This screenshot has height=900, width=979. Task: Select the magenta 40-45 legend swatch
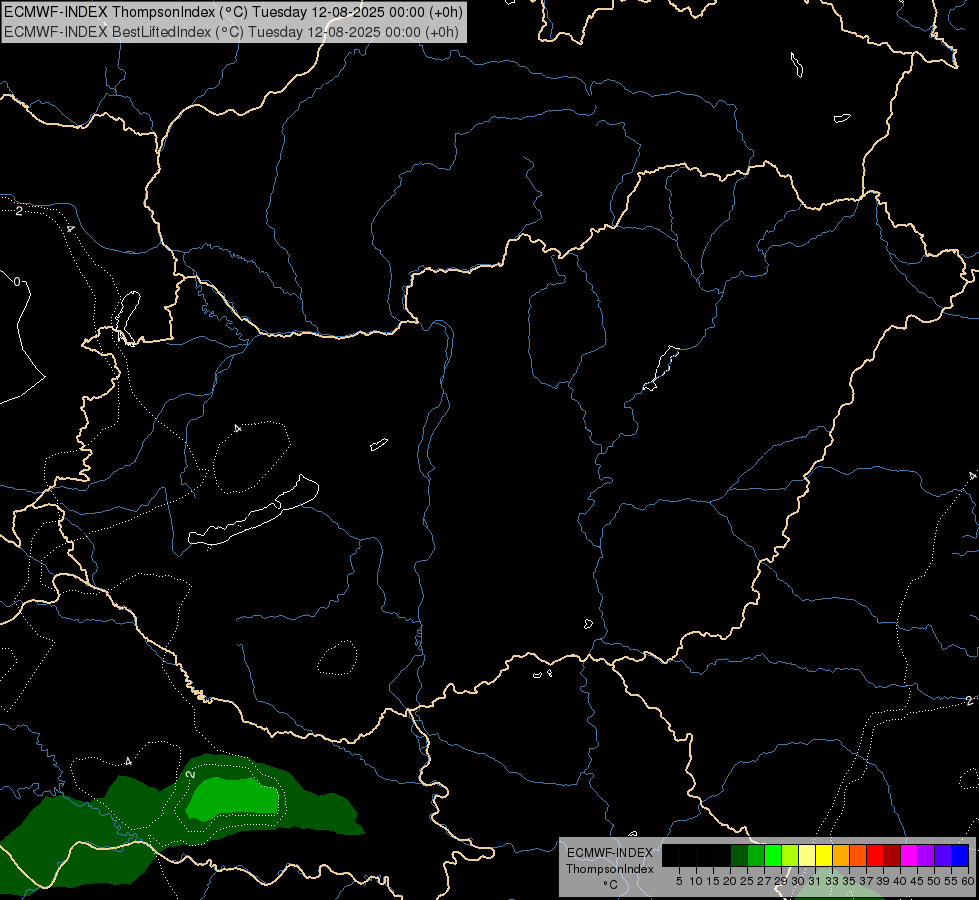click(x=909, y=855)
